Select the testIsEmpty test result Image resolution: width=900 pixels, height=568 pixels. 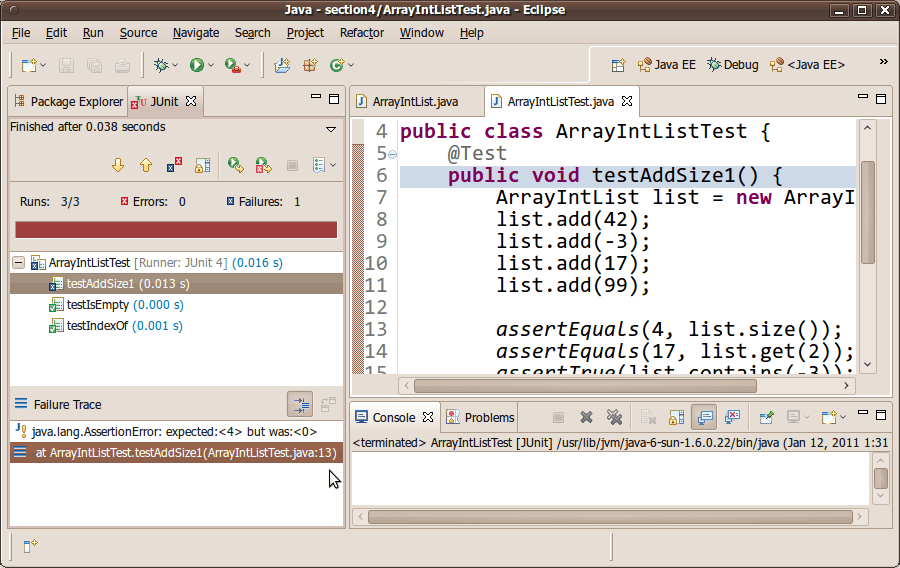117,305
